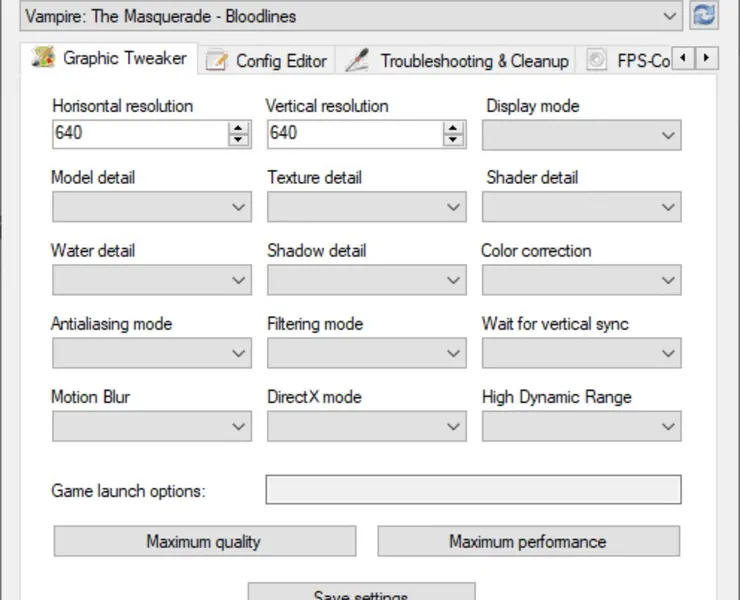Open the DirectX mode dropdown
This screenshot has height=600, width=740.
367,426
